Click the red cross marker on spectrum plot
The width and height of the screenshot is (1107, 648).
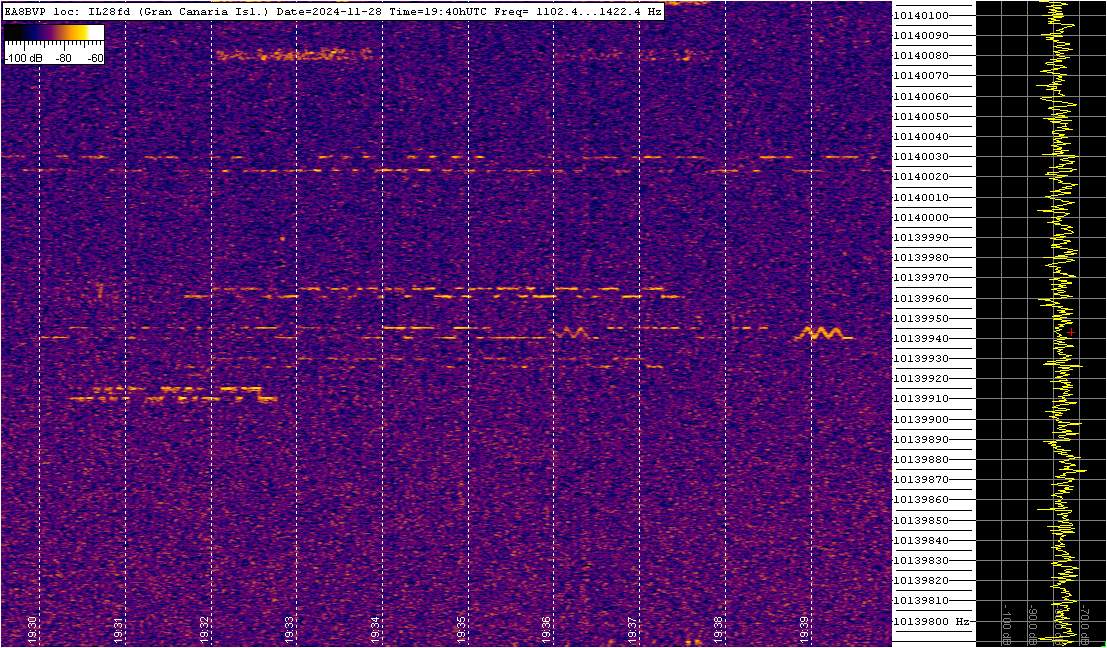(x=1071, y=332)
